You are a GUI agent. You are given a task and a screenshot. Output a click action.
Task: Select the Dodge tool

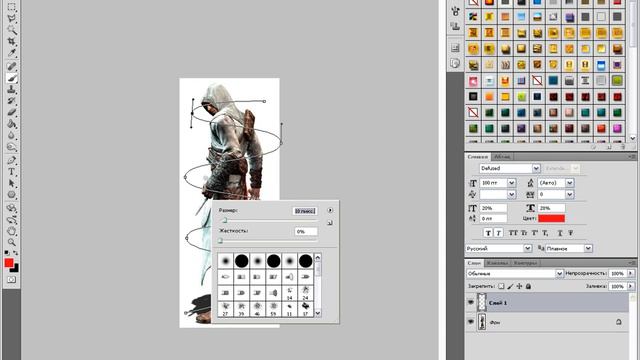click(11, 147)
